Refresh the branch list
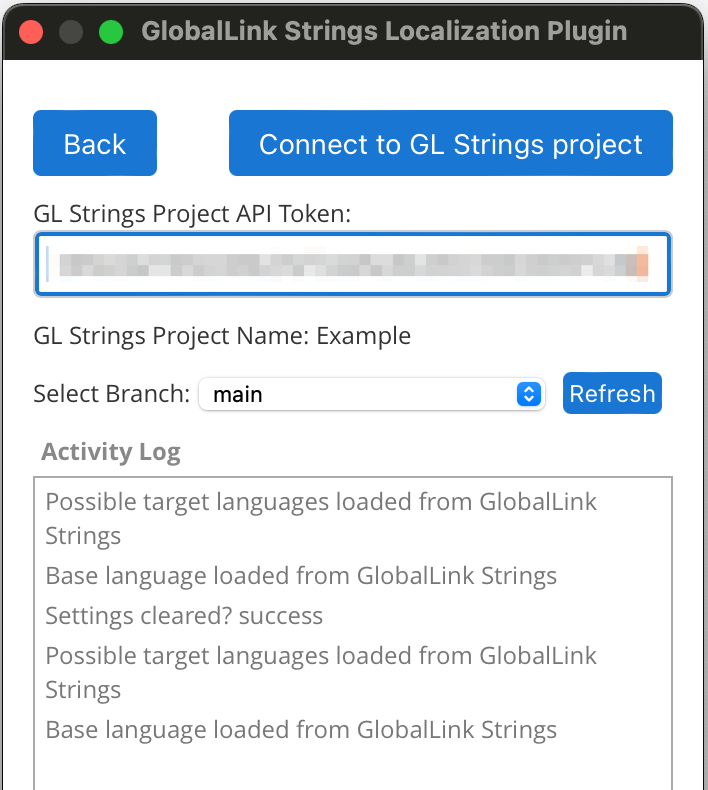 (x=612, y=393)
